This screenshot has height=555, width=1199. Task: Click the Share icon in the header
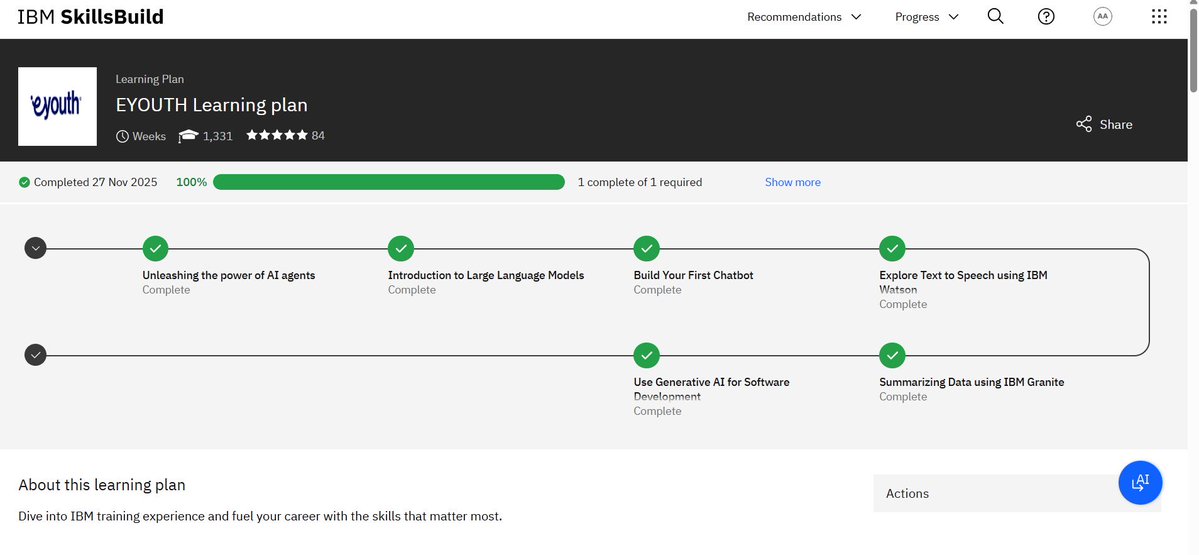pos(1084,124)
